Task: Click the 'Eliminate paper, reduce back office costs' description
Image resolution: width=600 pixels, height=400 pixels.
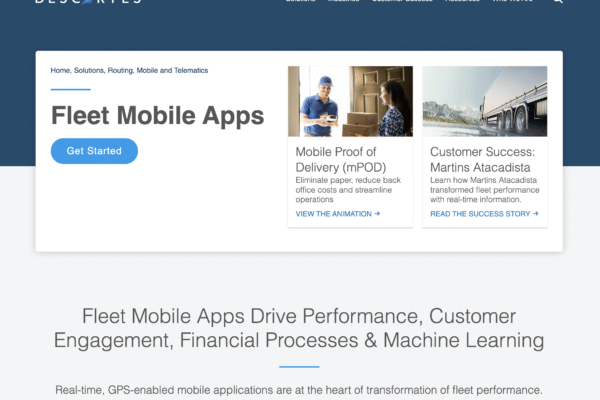Action: [348, 190]
